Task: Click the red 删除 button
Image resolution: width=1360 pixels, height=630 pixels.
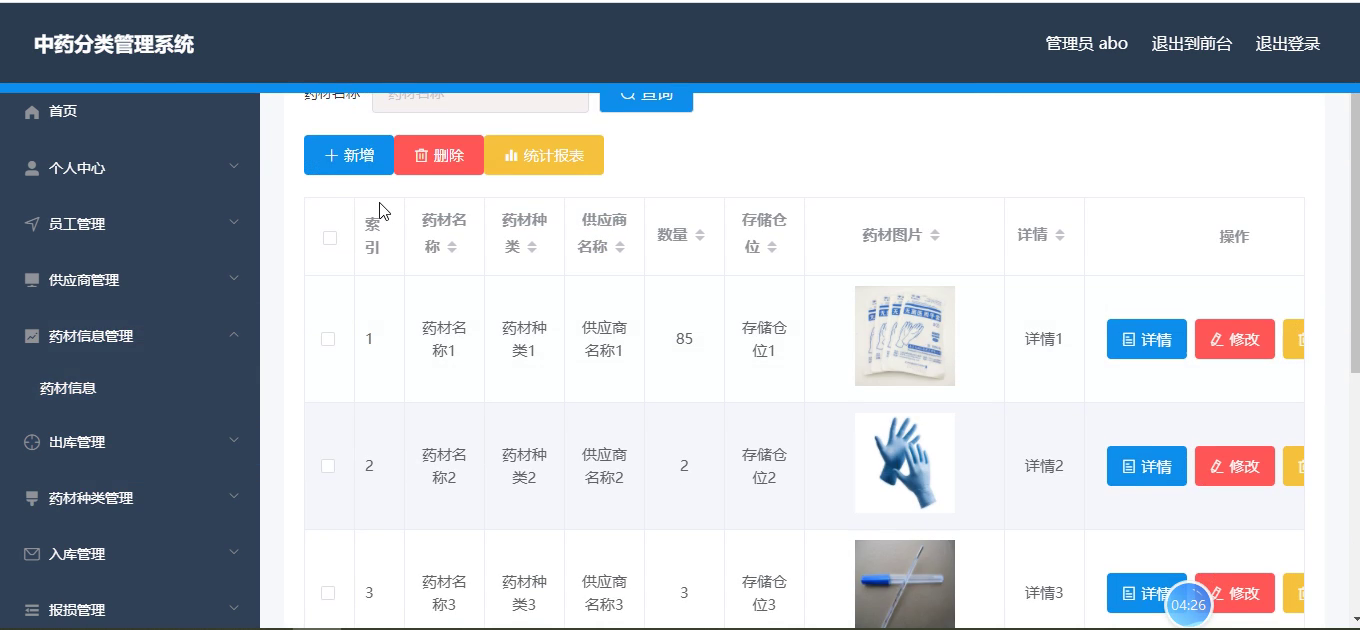Action: [x=439, y=155]
